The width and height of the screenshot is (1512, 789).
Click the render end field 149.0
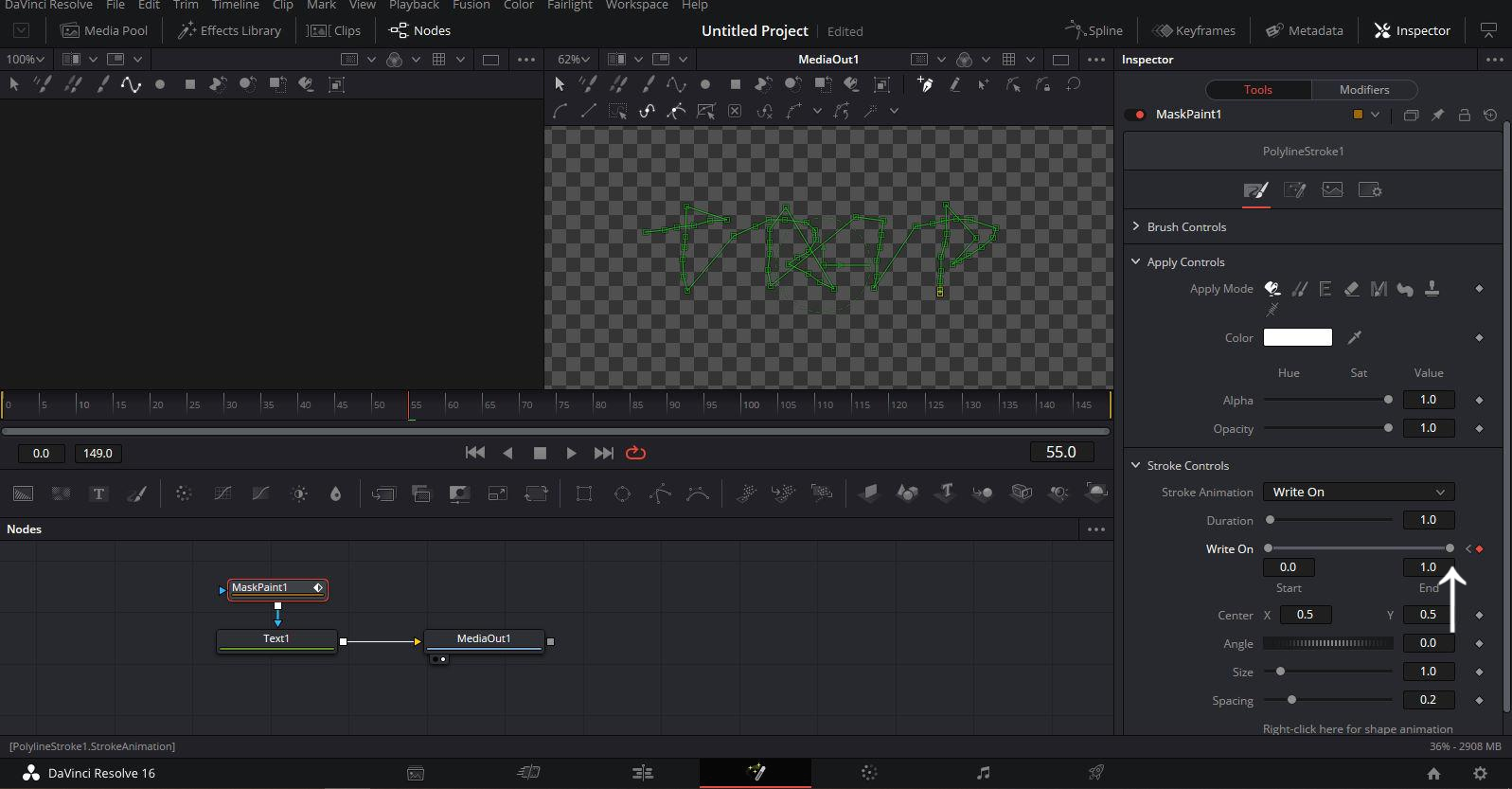coord(98,453)
